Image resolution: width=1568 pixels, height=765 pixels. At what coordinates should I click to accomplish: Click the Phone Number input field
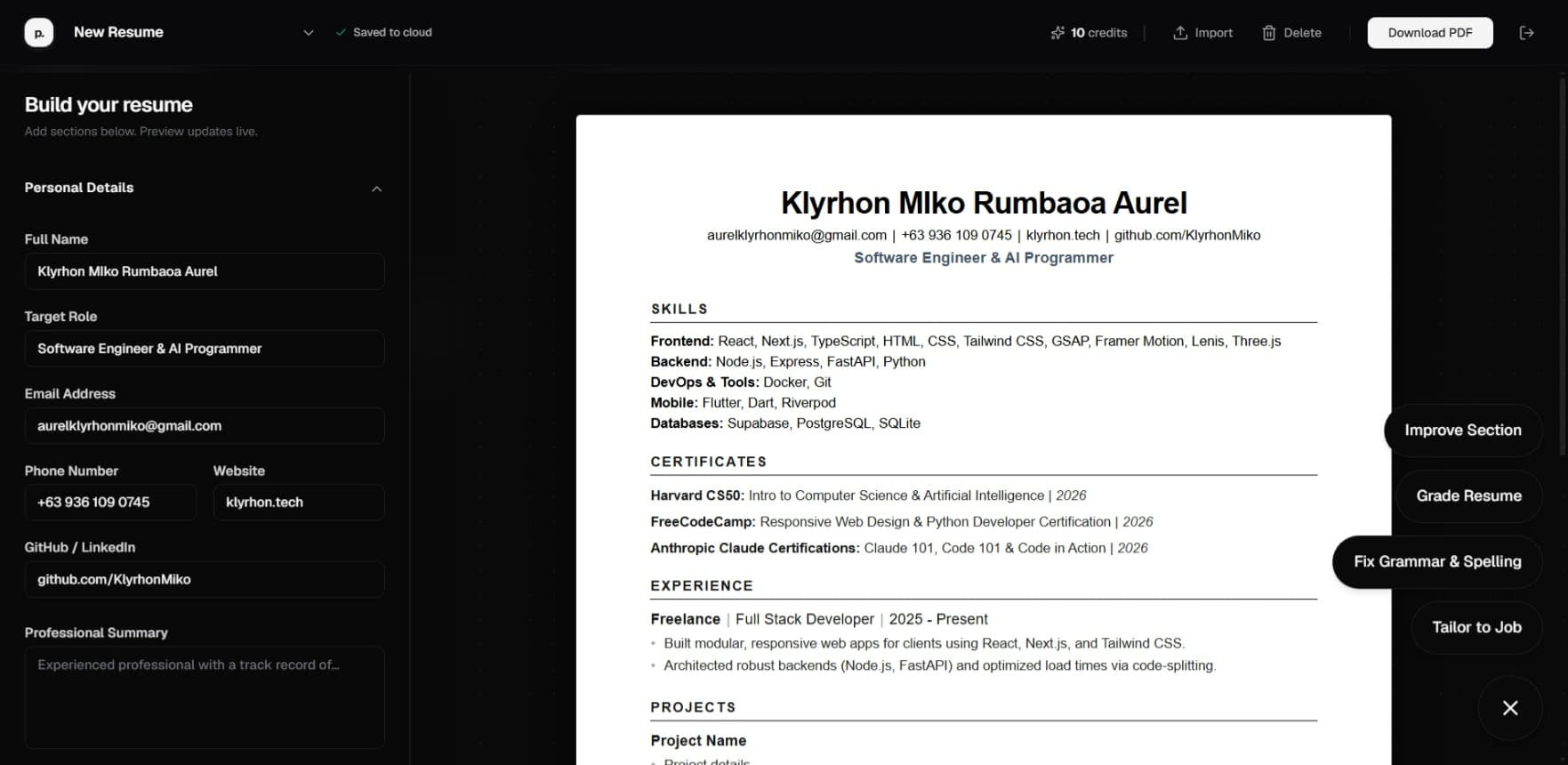pyautogui.click(x=110, y=503)
